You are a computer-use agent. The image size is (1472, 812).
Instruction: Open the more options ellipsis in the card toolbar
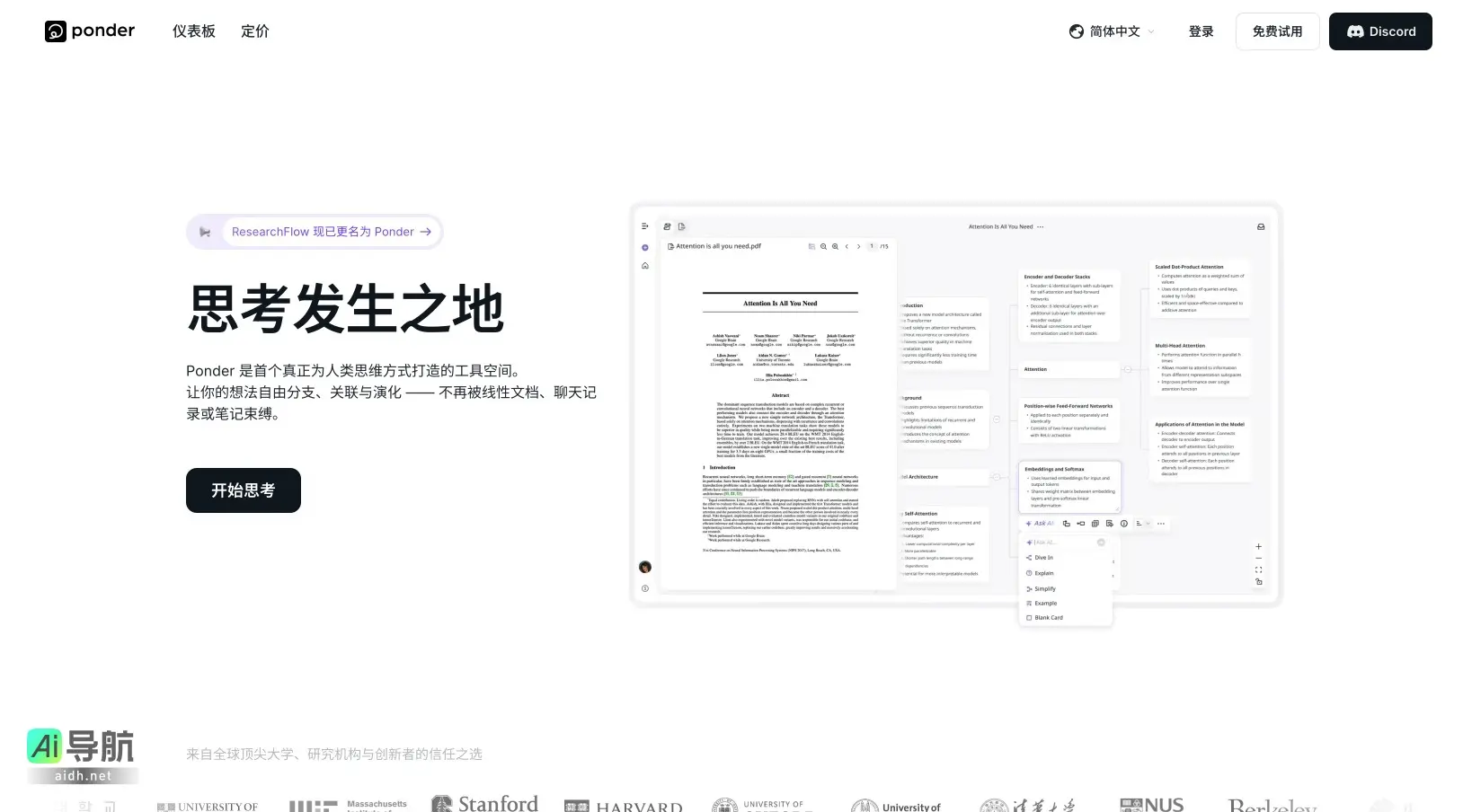tap(1161, 524)
